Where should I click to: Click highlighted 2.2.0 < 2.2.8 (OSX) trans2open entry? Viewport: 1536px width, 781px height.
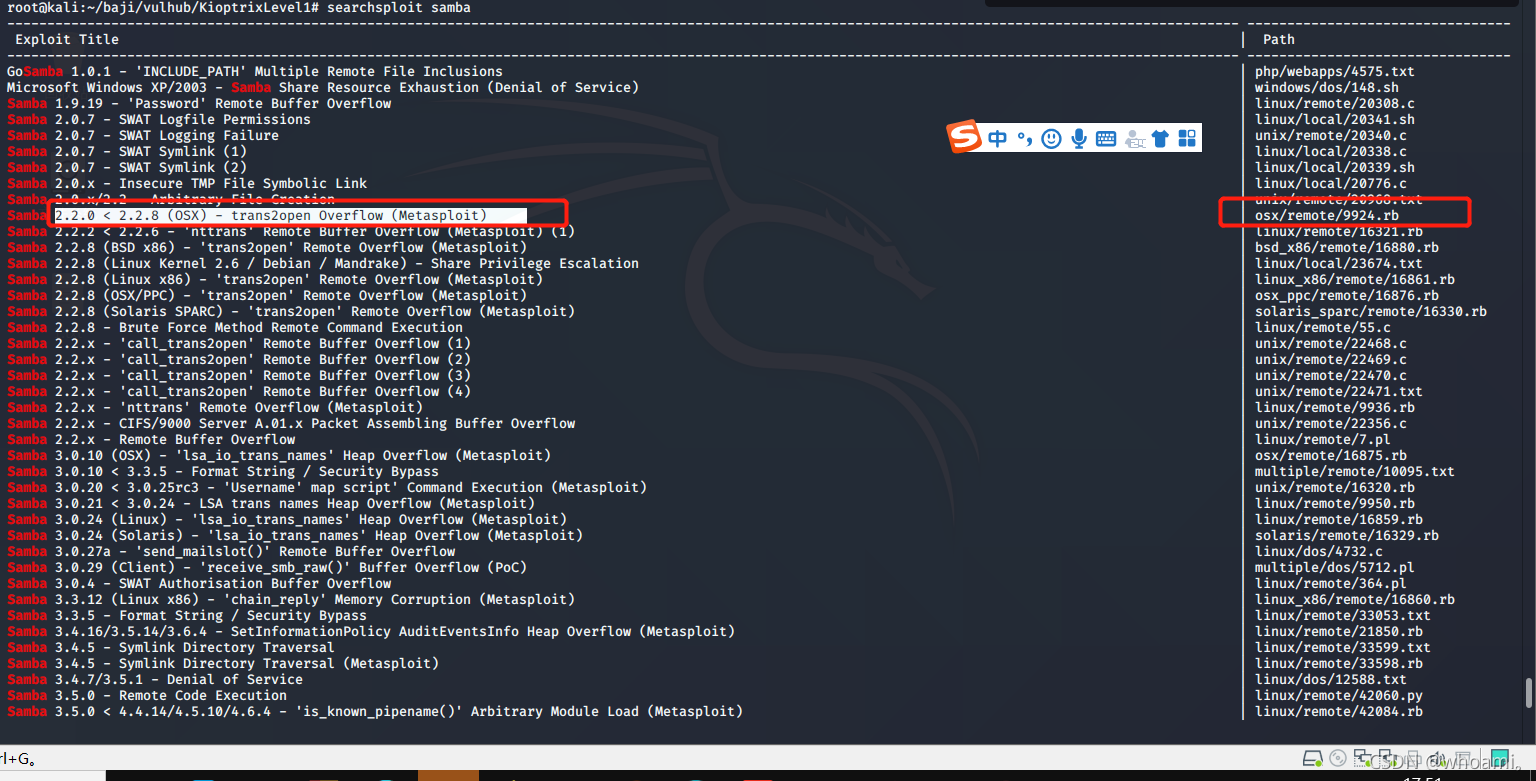click(290, 215)
